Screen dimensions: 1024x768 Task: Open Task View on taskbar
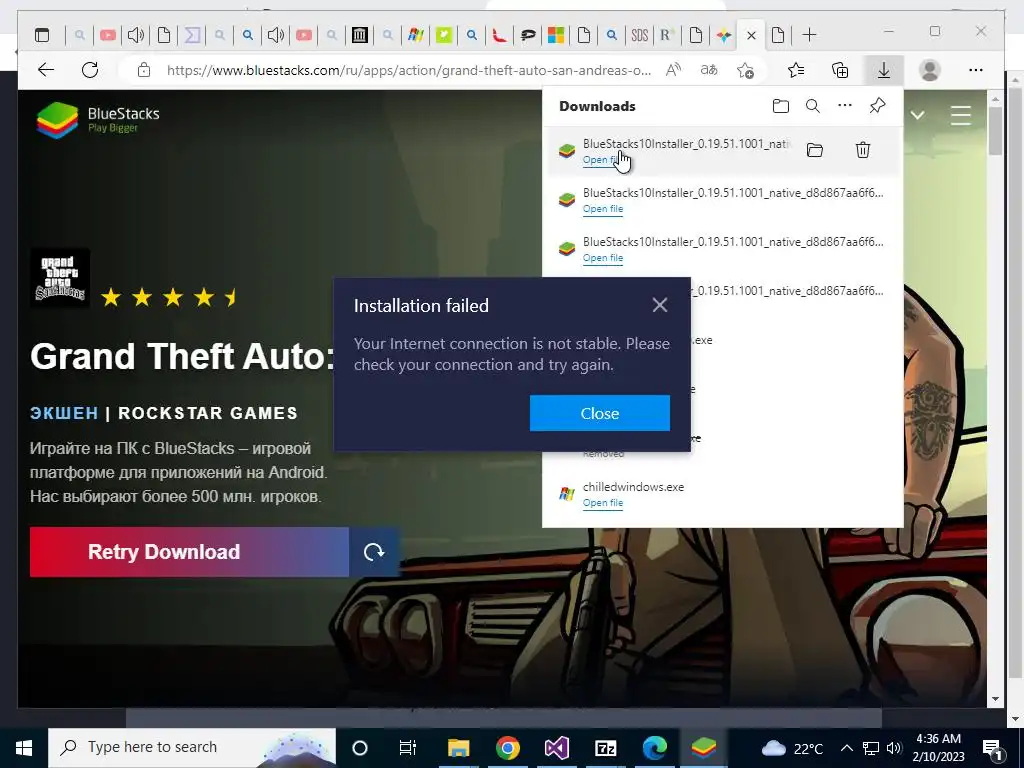coord(407,748)
